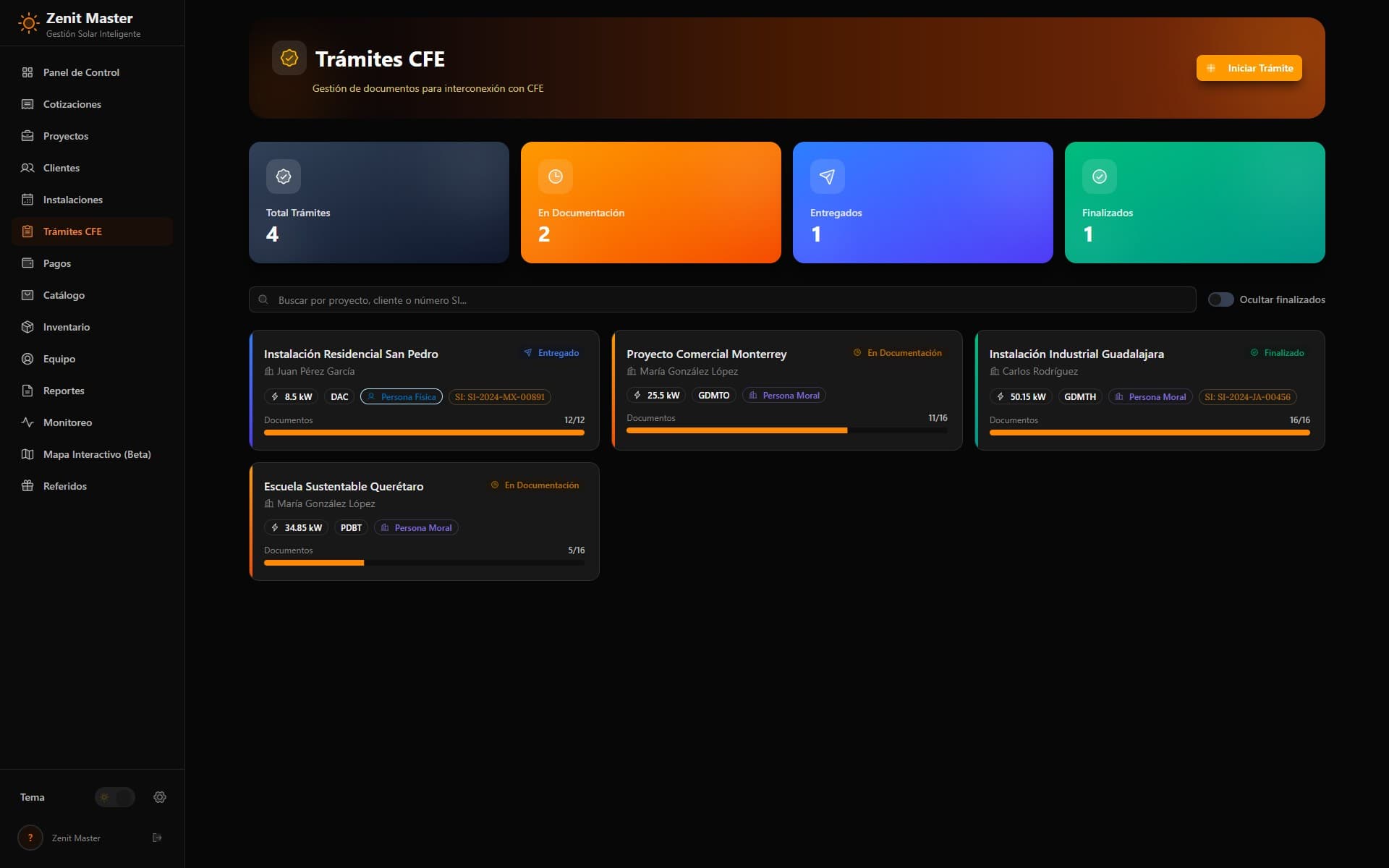Click the 34.85 kW capacity tag
This screenshot has height=868, width=1389.
pos(297,527)
